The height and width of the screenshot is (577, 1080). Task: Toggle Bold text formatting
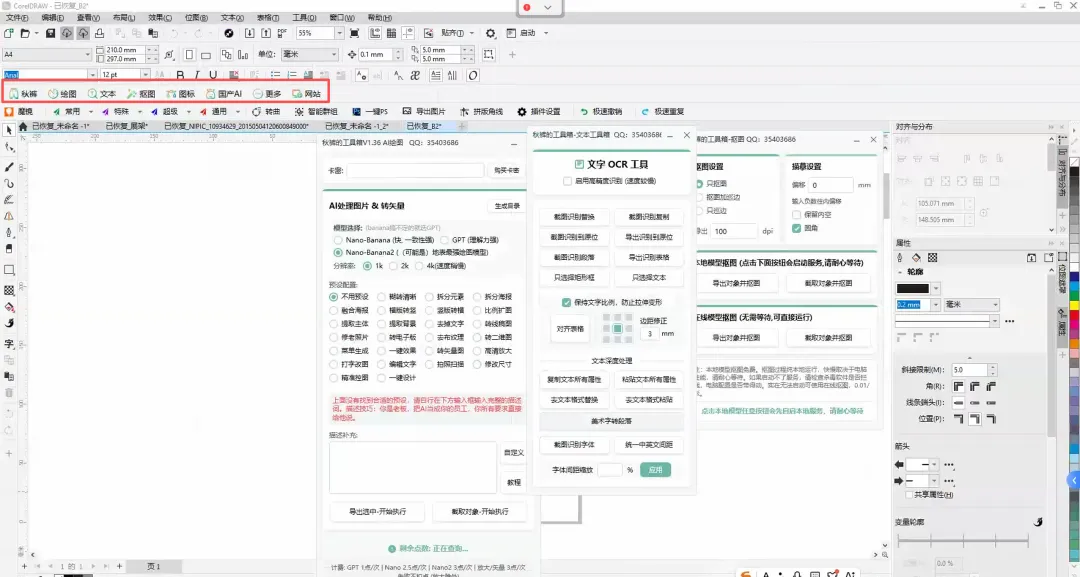point(180,75)
